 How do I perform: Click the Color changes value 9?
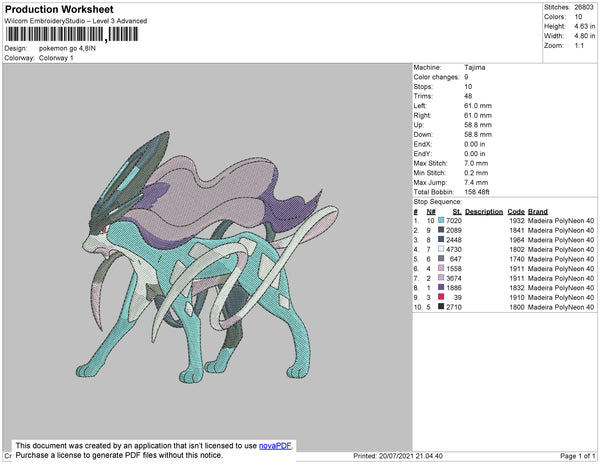[x=466, y=77]
